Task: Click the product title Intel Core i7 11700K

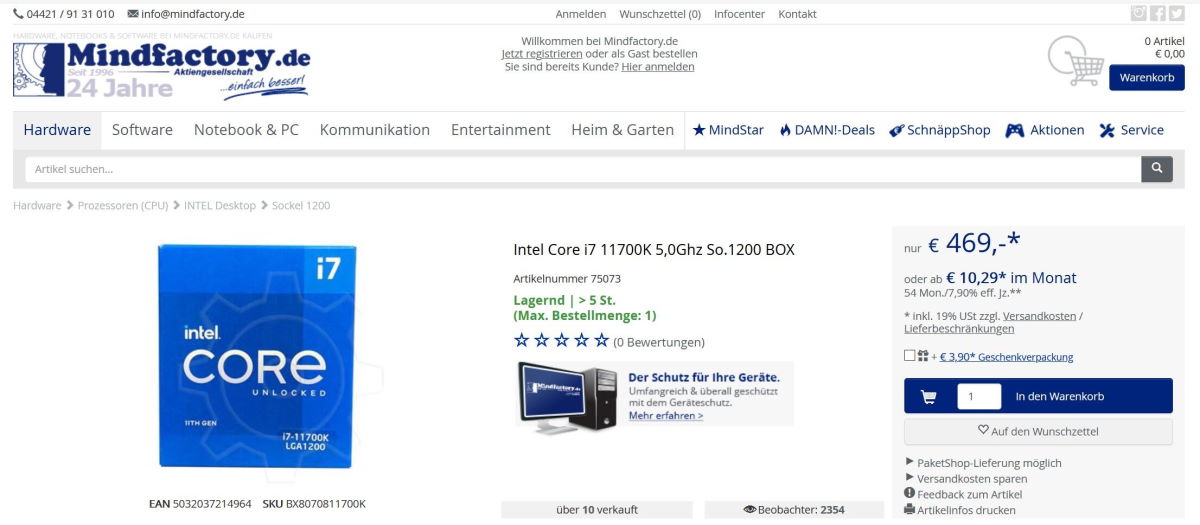Action: pyautogui.click(x=654, y=250)
